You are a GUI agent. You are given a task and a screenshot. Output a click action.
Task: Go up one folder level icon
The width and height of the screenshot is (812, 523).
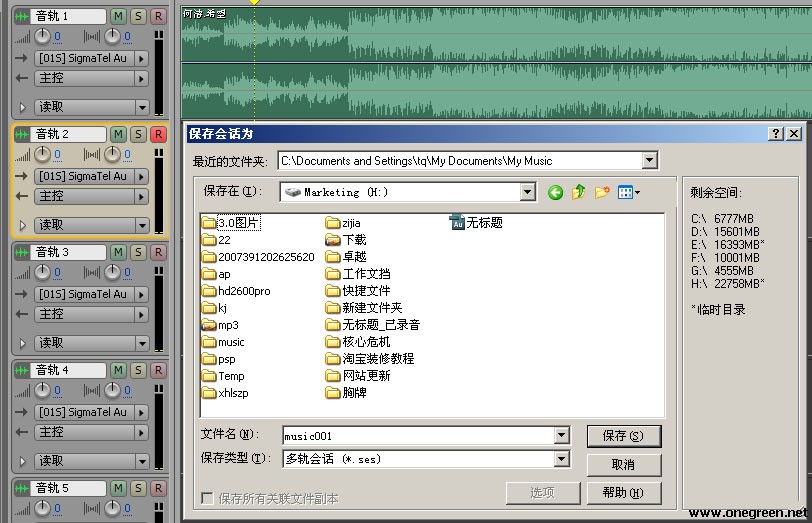(578, 193)
